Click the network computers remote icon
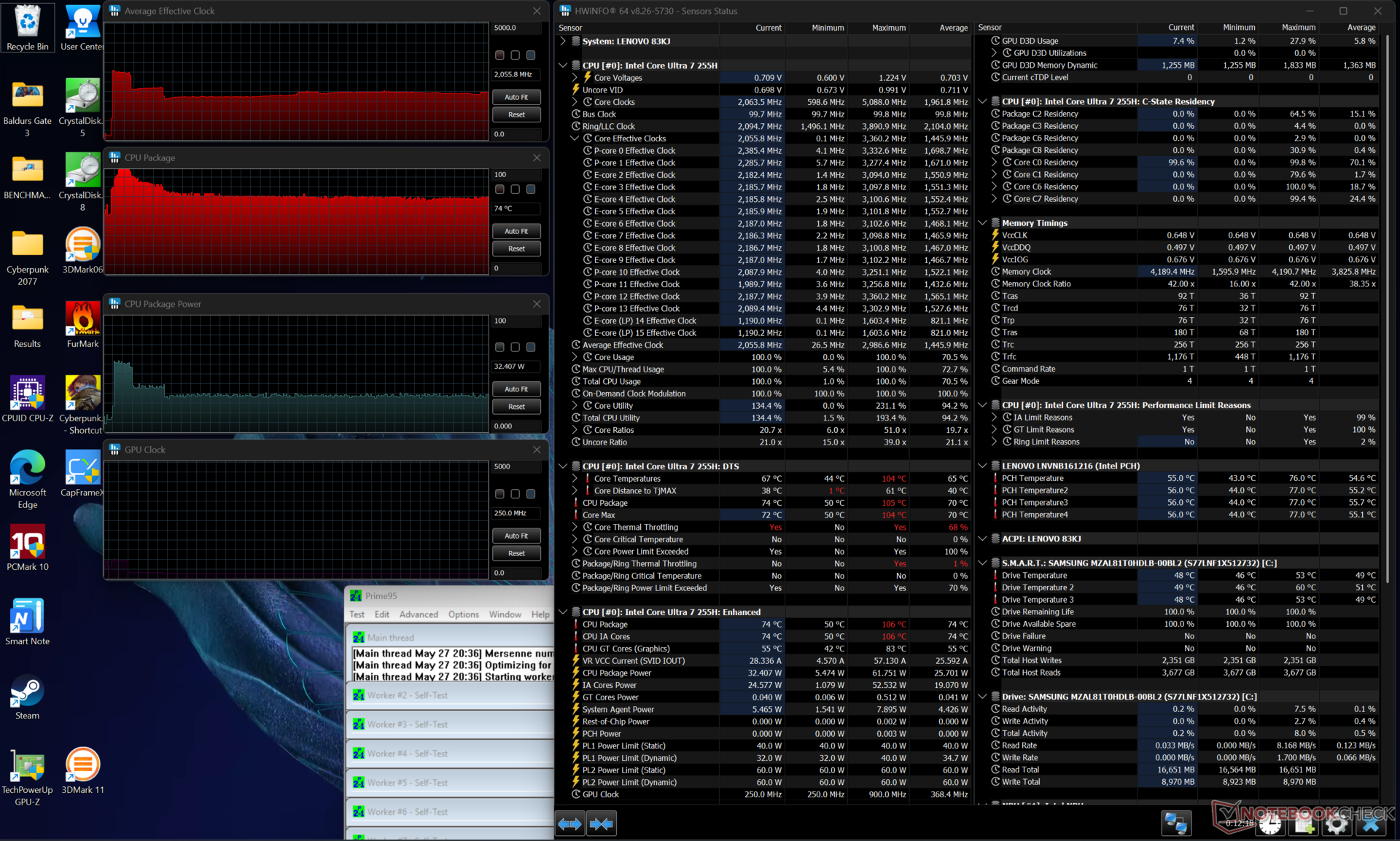Image resolution: width=1400 pixels, height=841 pixels. click(x=1176, y=824)
